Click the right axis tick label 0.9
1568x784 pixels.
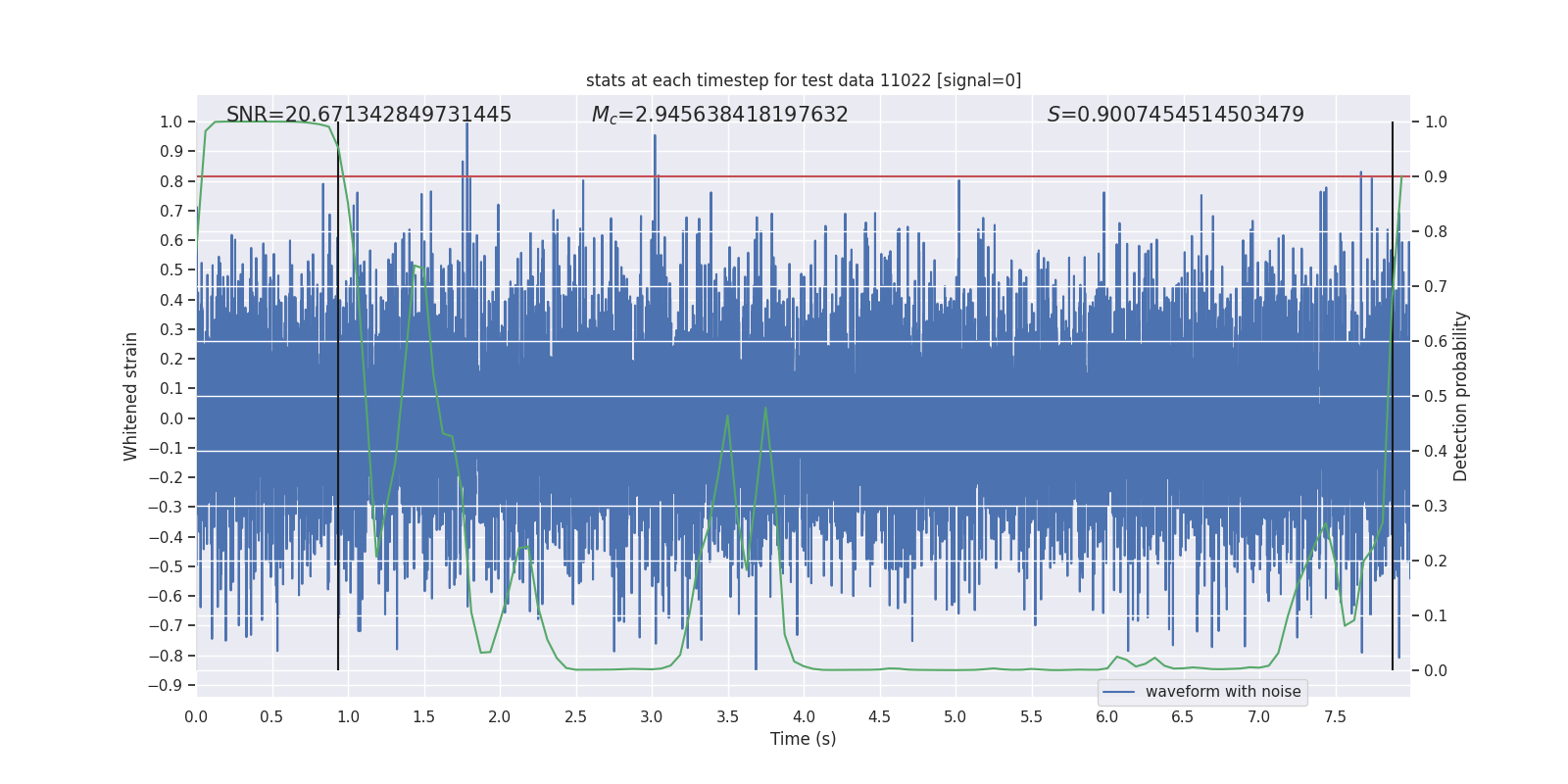(1436, 177)
